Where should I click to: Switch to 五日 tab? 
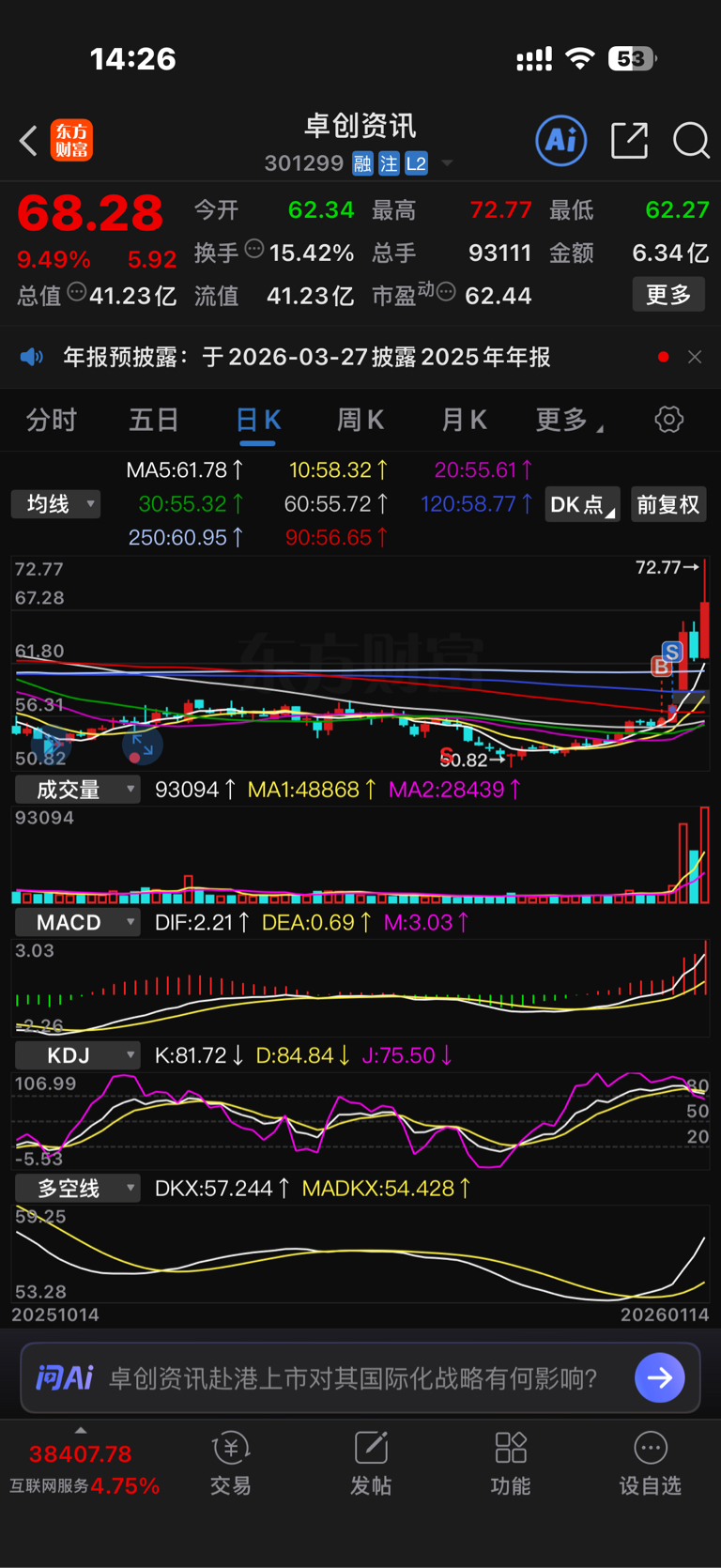[x=154, y=420]
